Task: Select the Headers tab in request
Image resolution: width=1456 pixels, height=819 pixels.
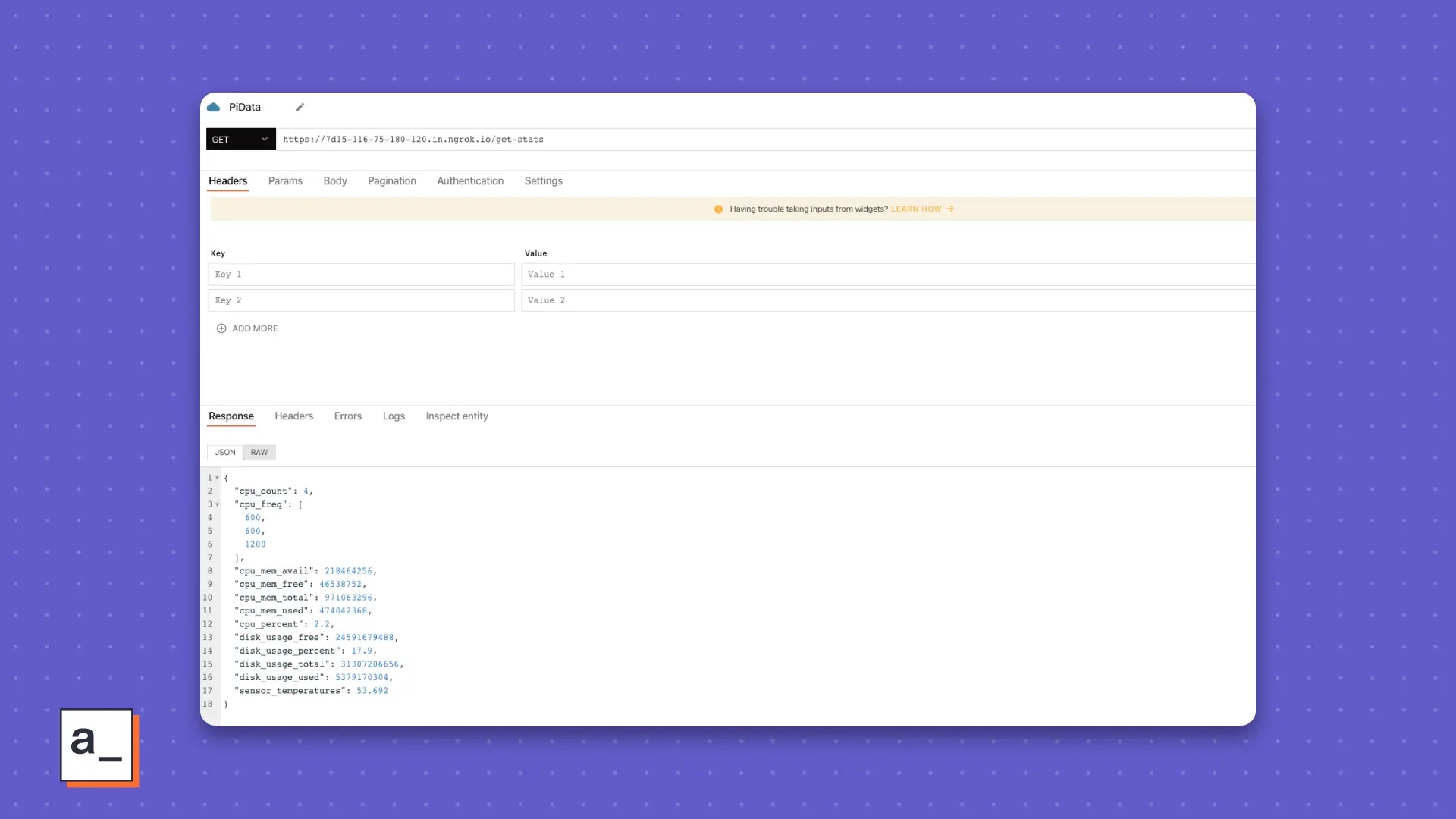Action: coord(228,180)
